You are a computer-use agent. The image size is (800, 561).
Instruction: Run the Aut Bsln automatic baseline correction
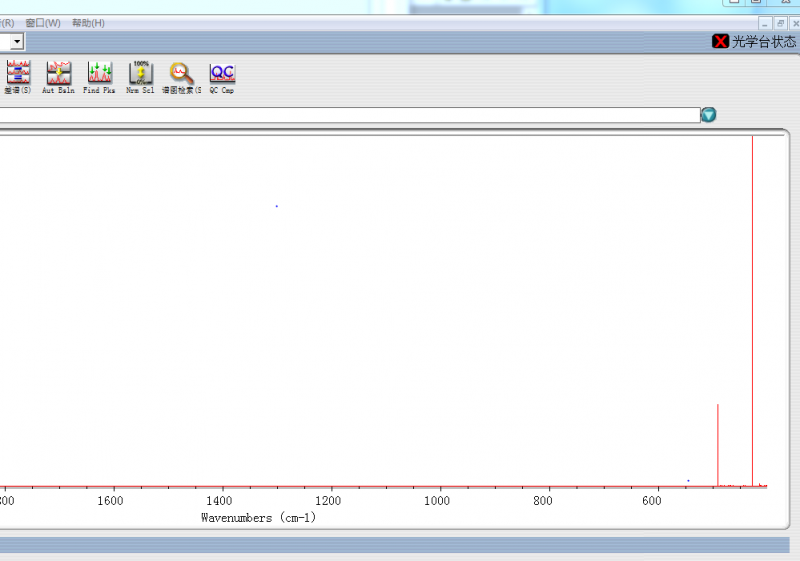click(x=58, y=76)
